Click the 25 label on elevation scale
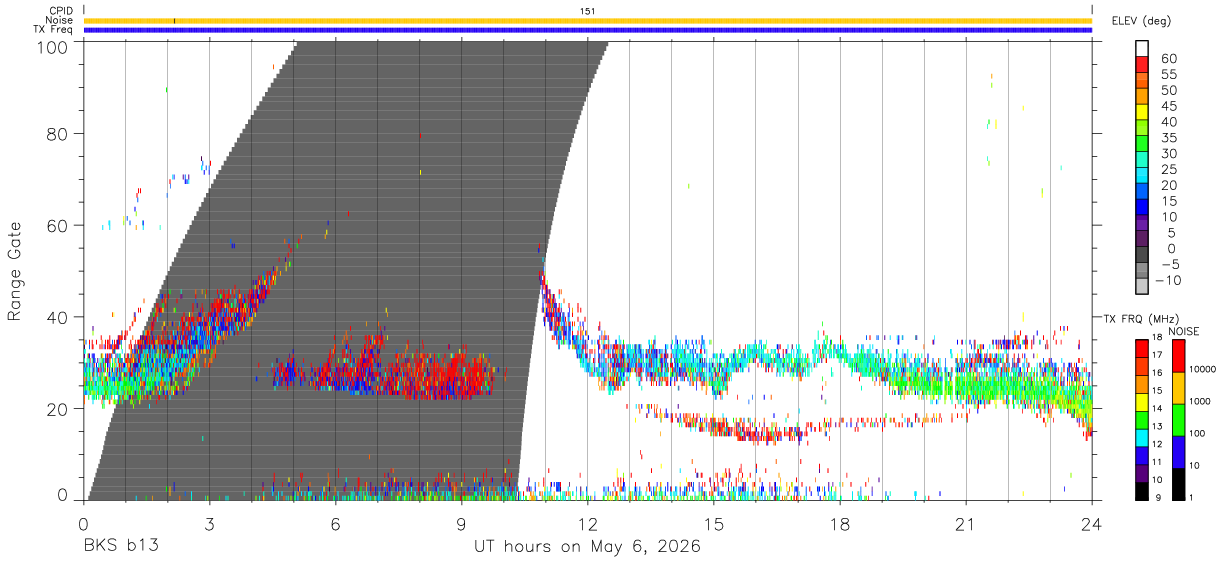1228x567 pixels. pyautogui.click(x=1167, y=169)
